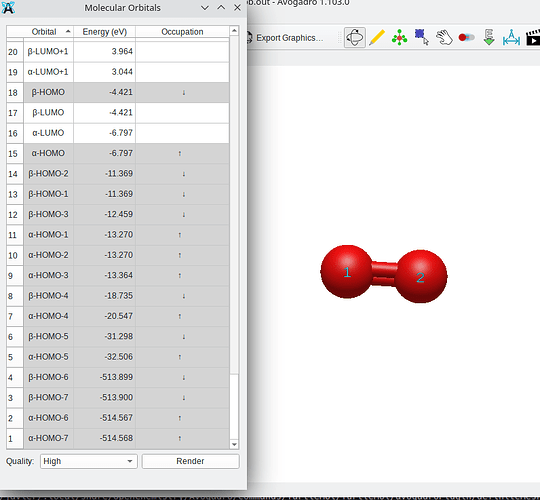The height and width of the screenshot is (500, 540).
Task: Click Export Graphics toolbar item
Action: 285,38
